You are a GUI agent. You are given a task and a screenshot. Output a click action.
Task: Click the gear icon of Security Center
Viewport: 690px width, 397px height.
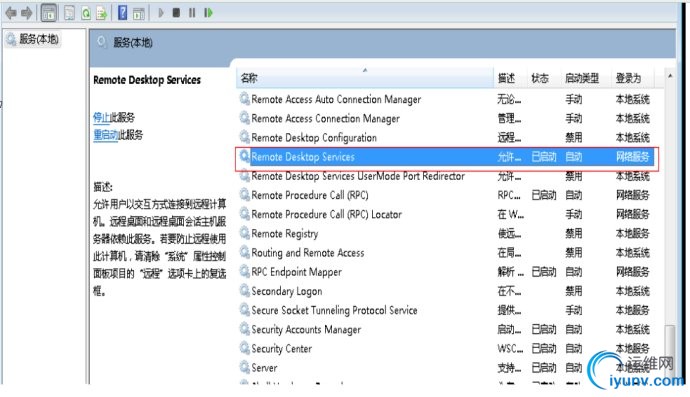click(x=244, y=348)
